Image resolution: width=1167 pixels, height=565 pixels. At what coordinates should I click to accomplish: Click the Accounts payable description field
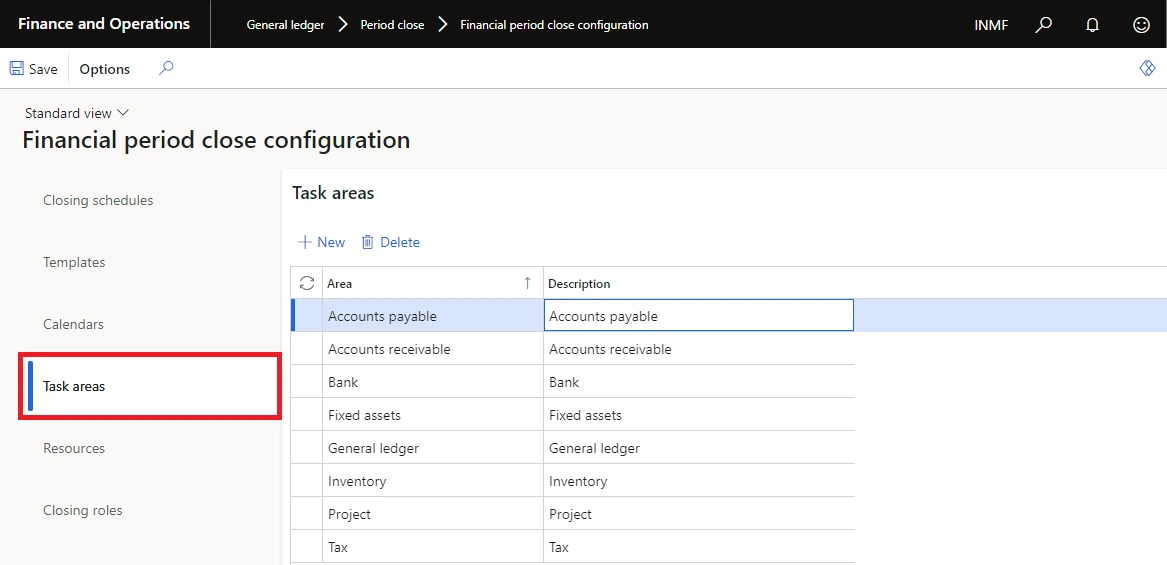(x=699, y=316)
